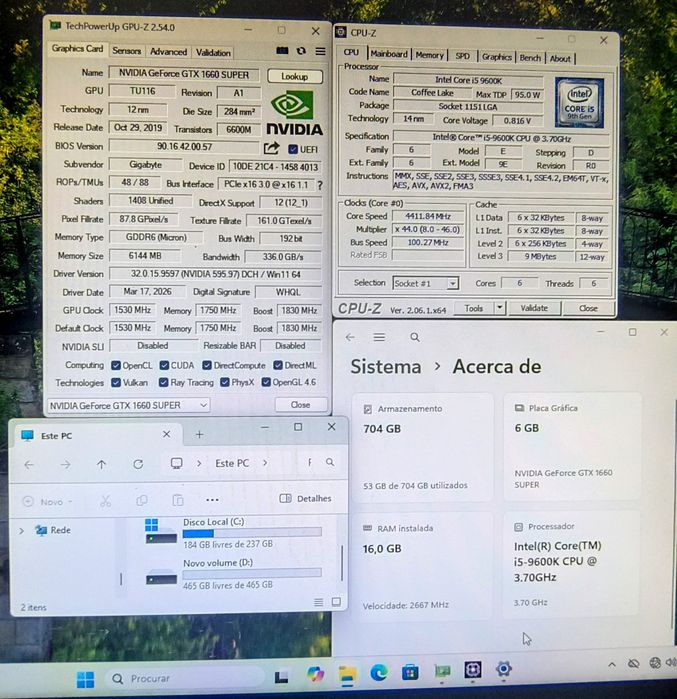
Task: Switch to large icons view in File Explorer
Action: tap(336, 602)
